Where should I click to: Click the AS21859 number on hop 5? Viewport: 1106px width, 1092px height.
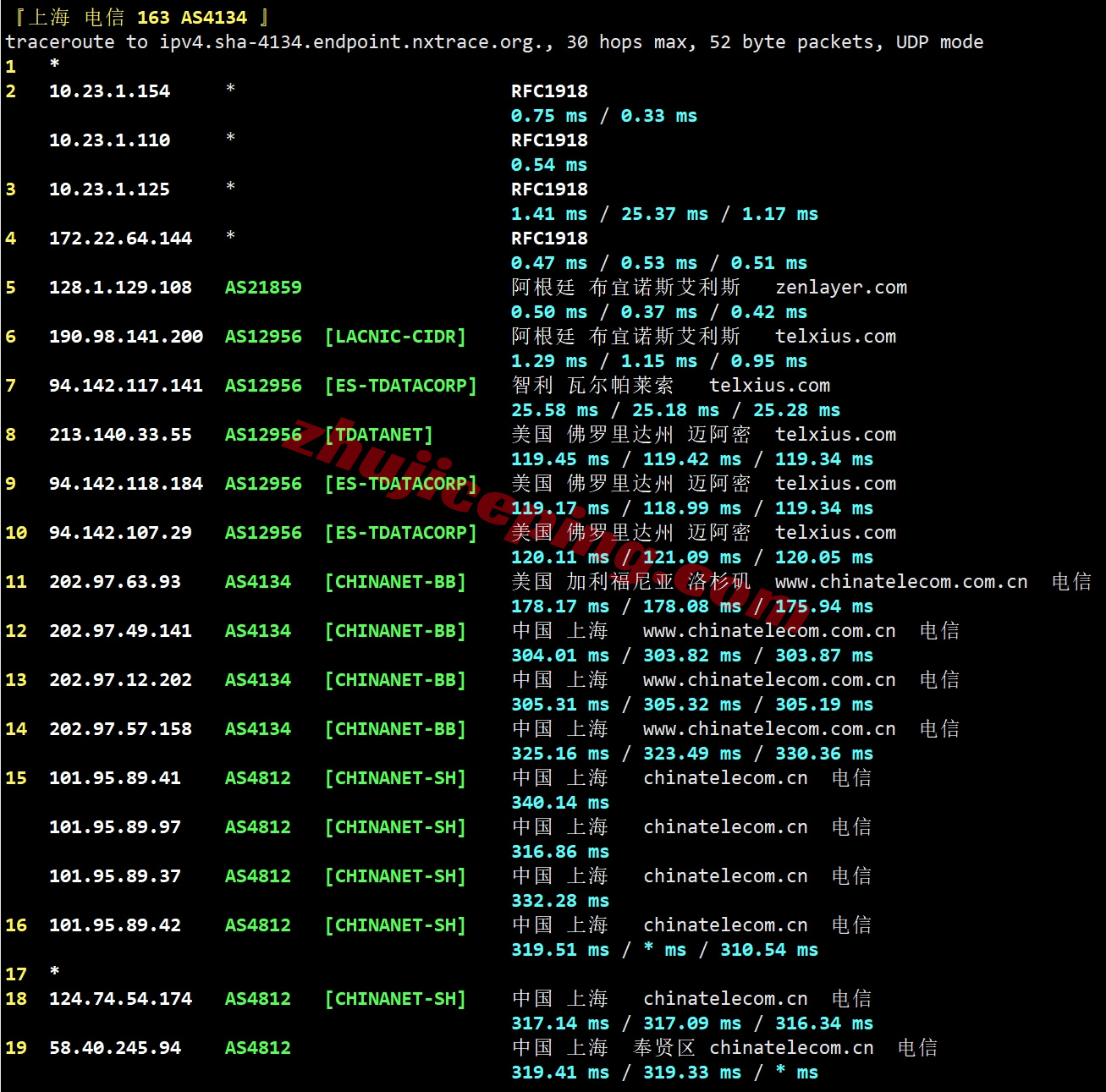[263, 288]
